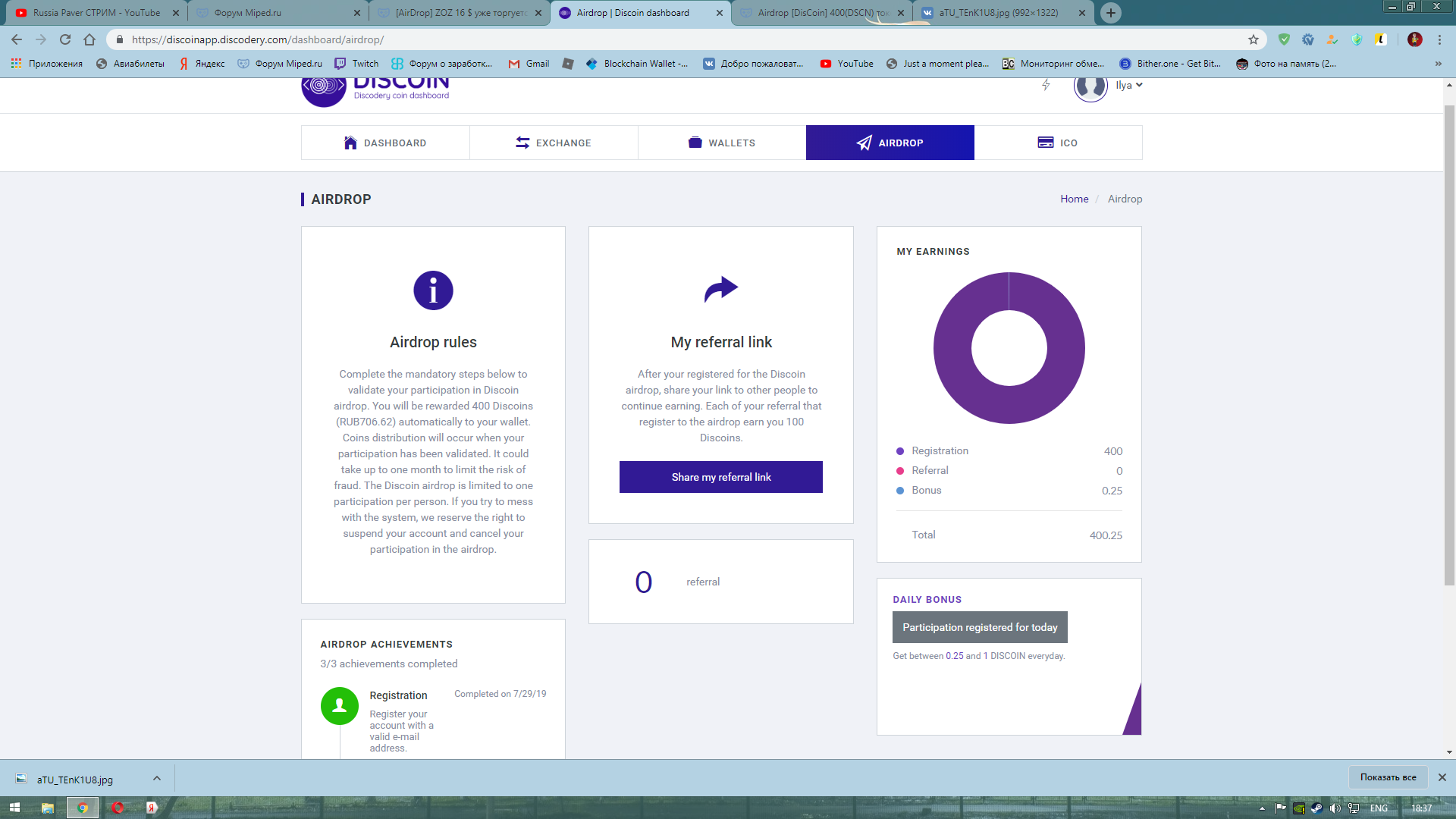Click the browser profile avatar icon
The height and width of the screenshot is (819, 1456).
click(x=1415, y=39)
